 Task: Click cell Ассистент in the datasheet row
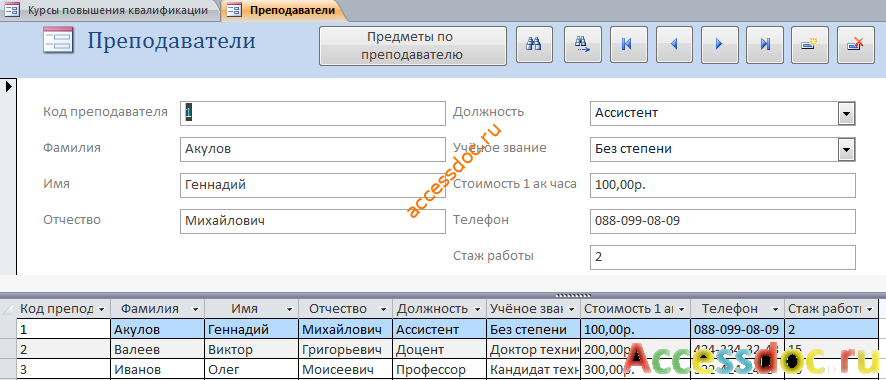439,329
